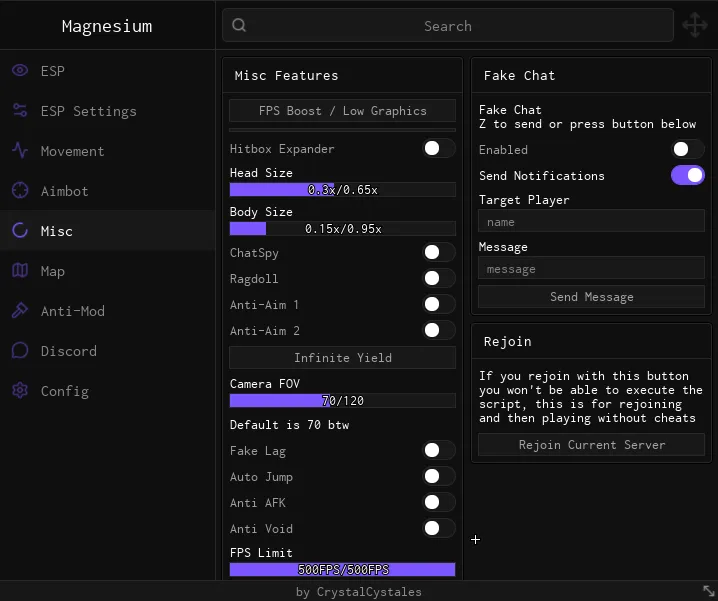718x601 pixels.
Task: Click the Misc spinner icon
Action: coord(20,230)
